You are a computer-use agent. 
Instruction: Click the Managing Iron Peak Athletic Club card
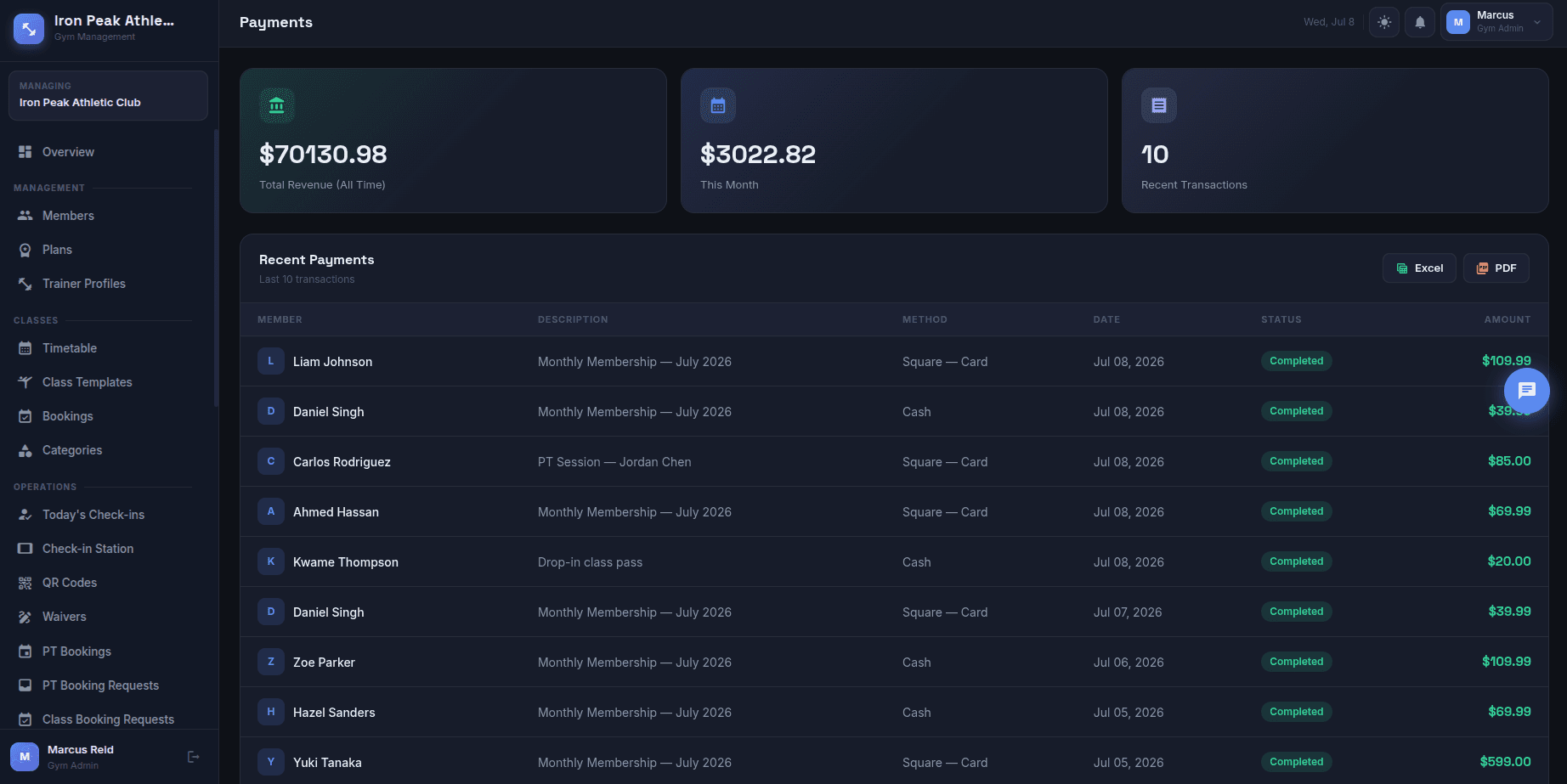[x=108, y=95]
